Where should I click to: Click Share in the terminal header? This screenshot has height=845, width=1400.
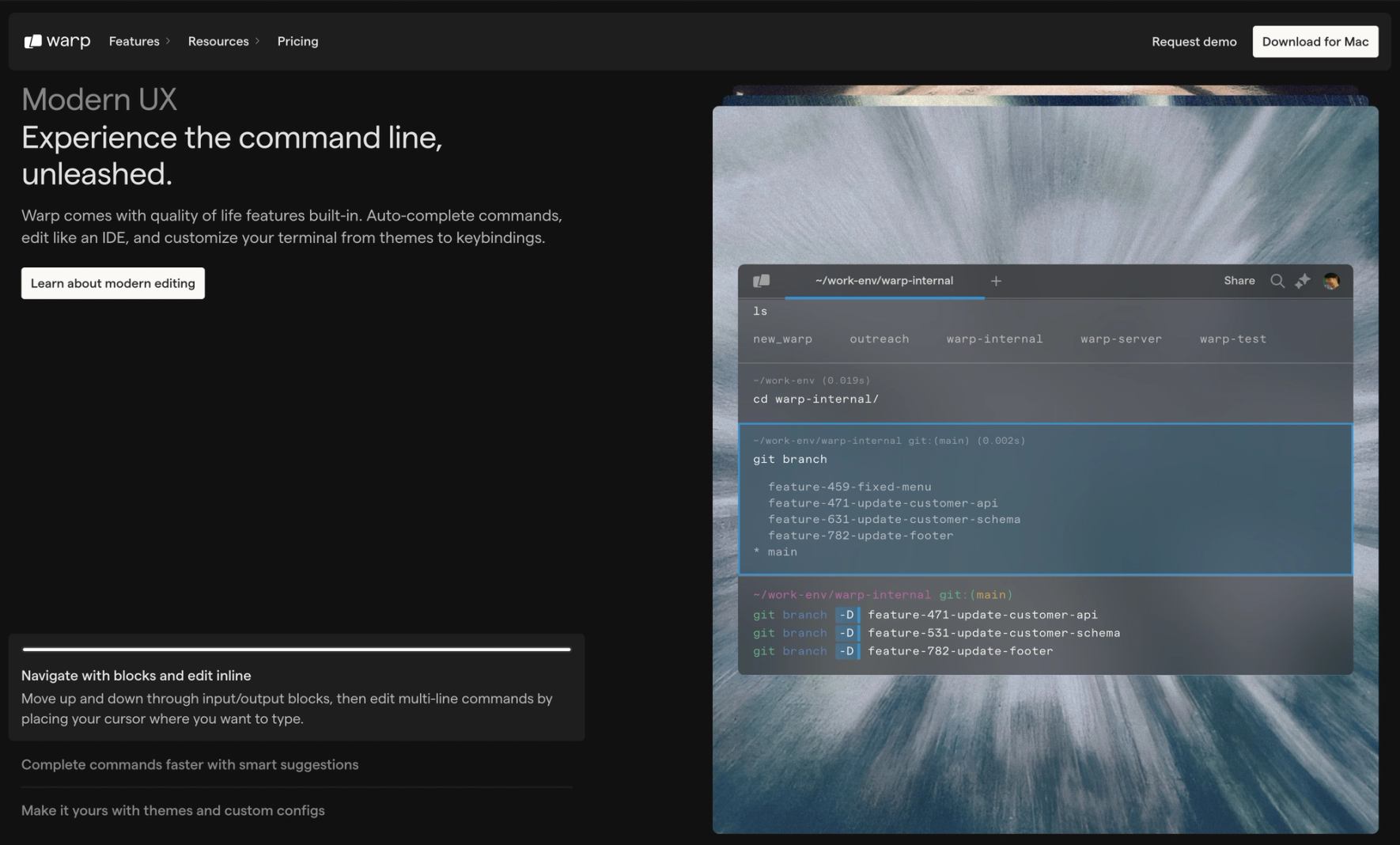pos(1239,281)
